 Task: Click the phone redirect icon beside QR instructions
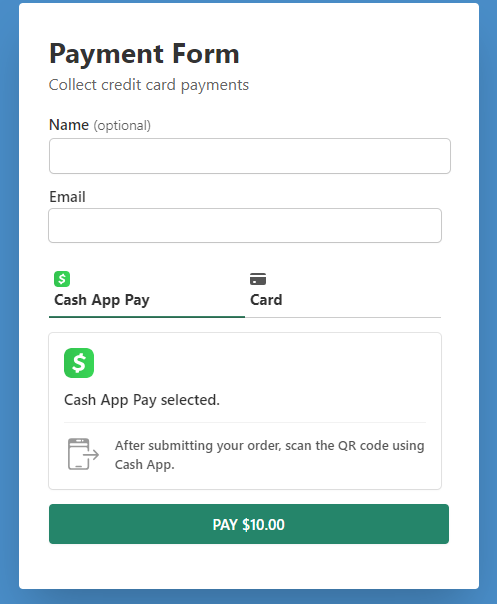click(83, 454)
